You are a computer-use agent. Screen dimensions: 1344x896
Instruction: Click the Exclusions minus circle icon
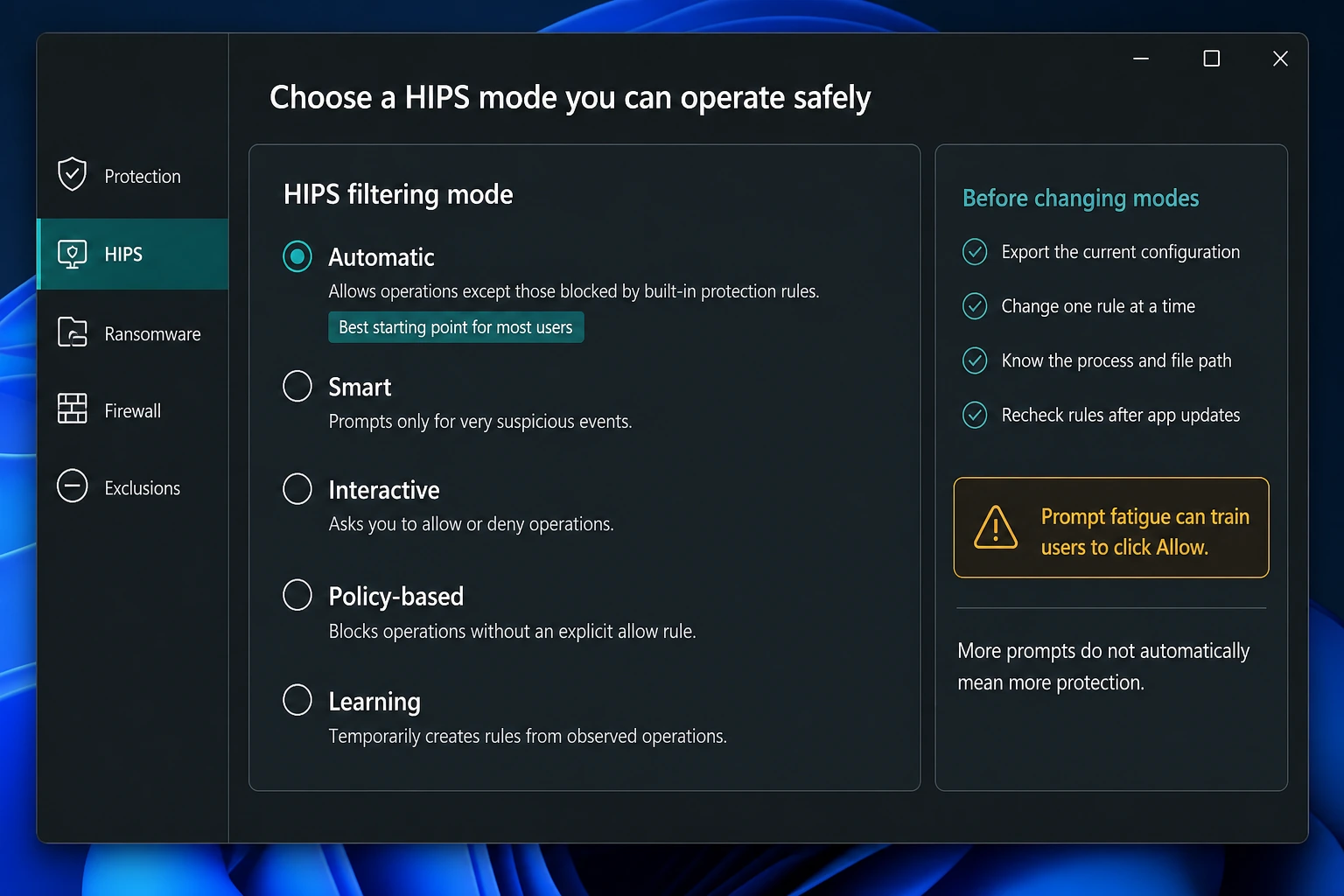point(72,486)
